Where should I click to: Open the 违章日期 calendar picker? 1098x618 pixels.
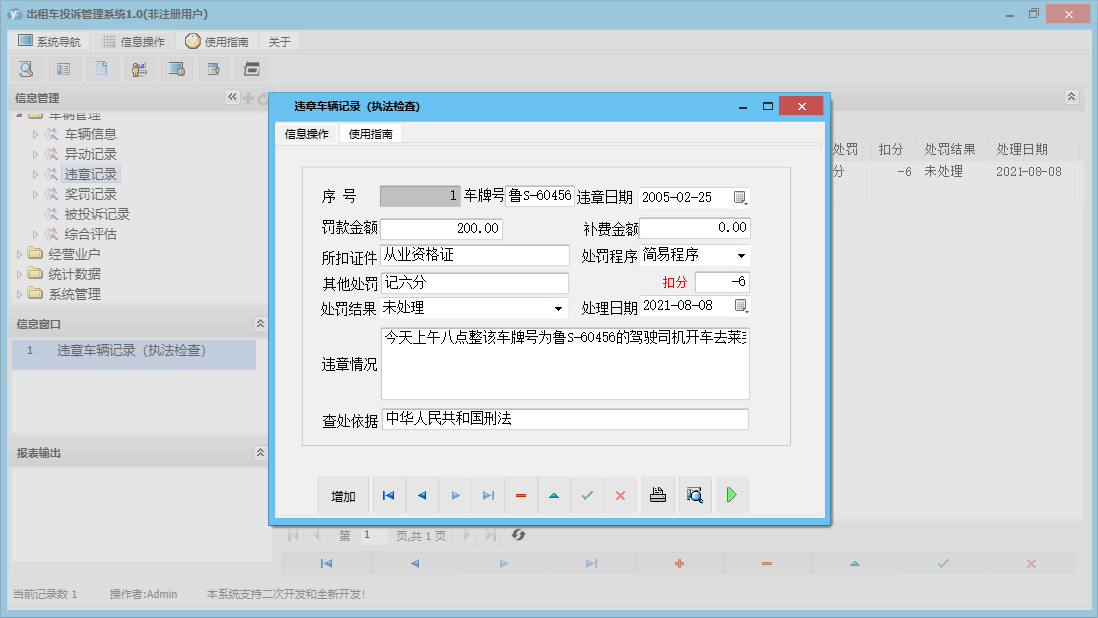click(x=741, y=197)
